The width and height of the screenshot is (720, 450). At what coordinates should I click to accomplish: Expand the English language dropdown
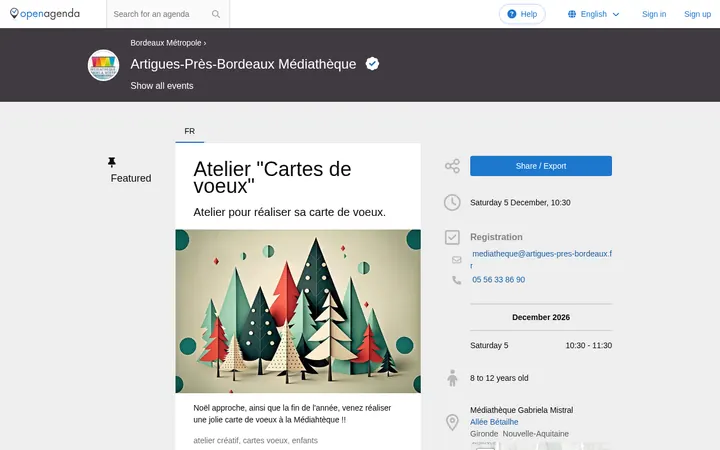[x=593, y=14]
